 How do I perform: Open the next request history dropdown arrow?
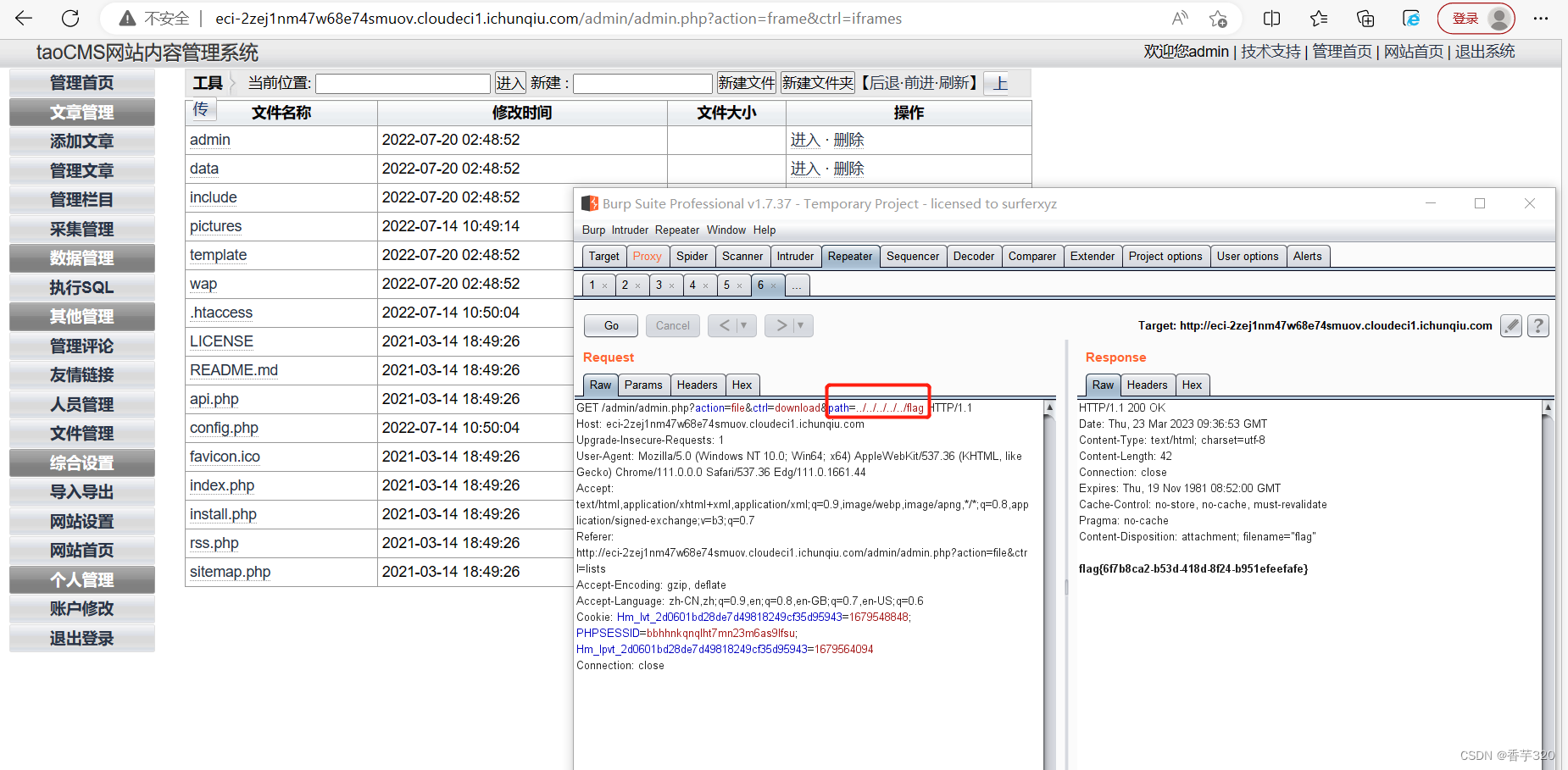[801, 325]
